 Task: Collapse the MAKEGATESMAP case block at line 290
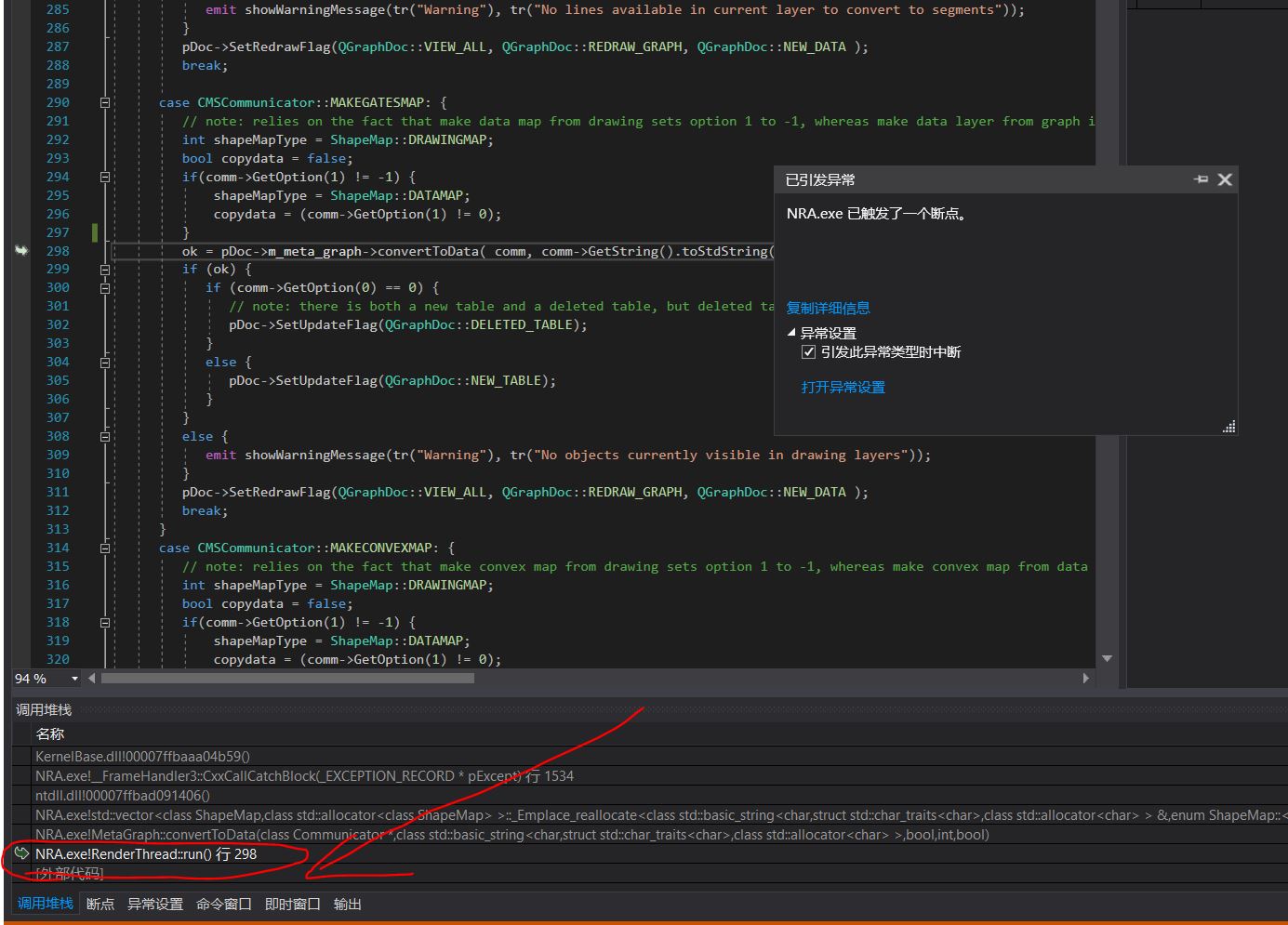tap(105, 102)
